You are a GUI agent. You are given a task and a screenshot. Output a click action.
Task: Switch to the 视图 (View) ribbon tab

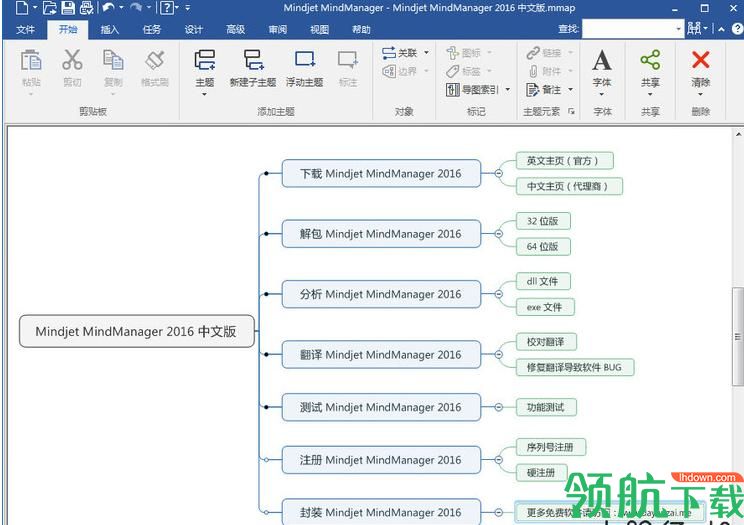[319, 29]
